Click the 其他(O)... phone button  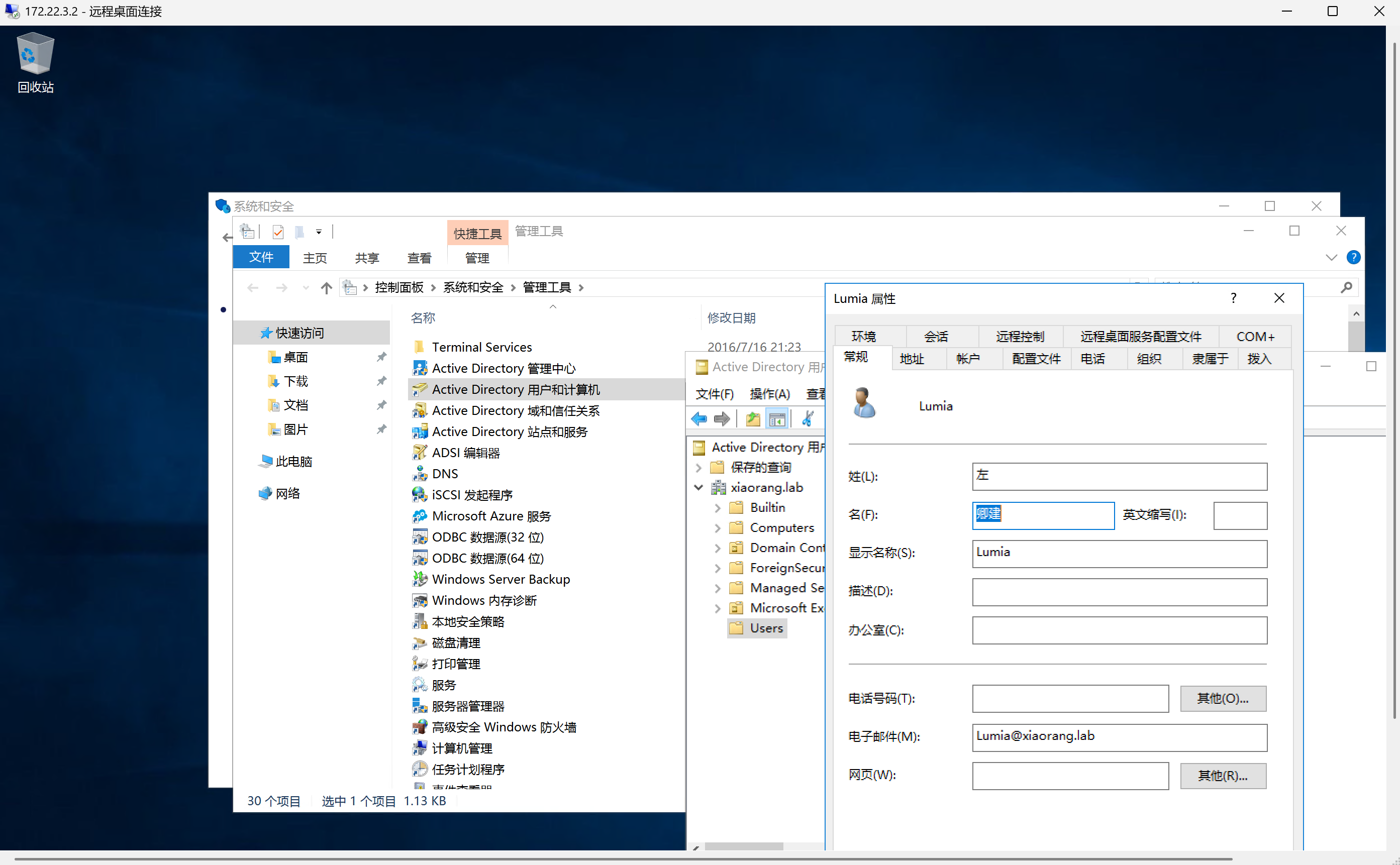[x=1223, y=699]
